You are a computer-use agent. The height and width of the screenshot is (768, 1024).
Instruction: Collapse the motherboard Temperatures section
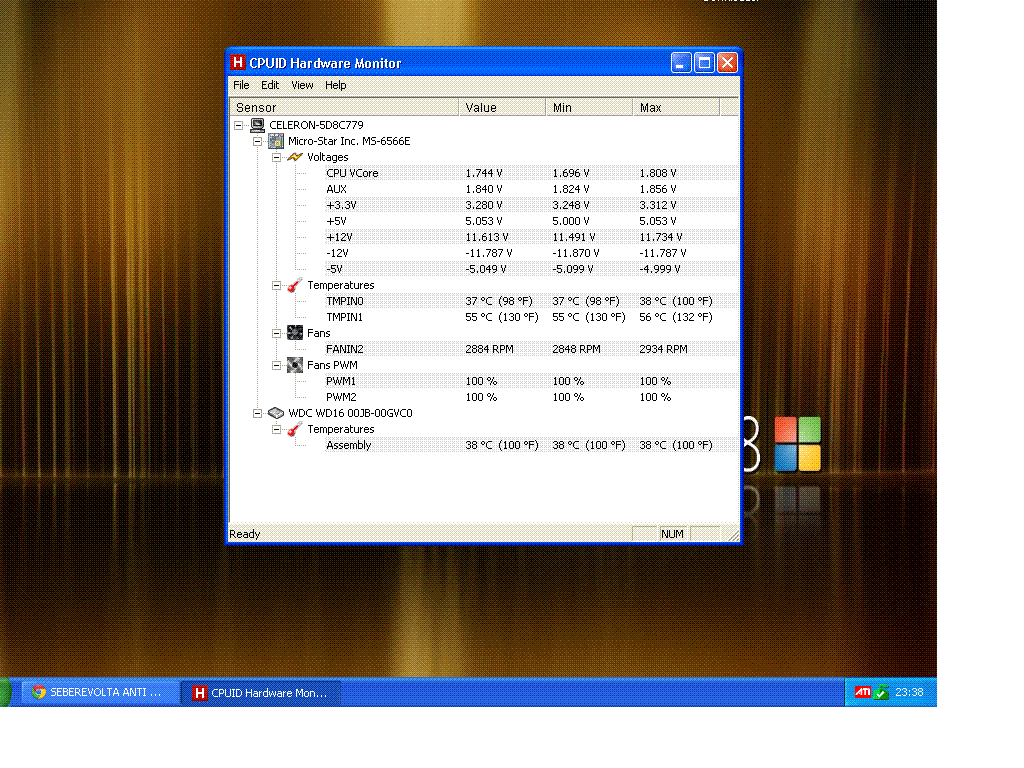pyautogui.click(x=277, y=285)
